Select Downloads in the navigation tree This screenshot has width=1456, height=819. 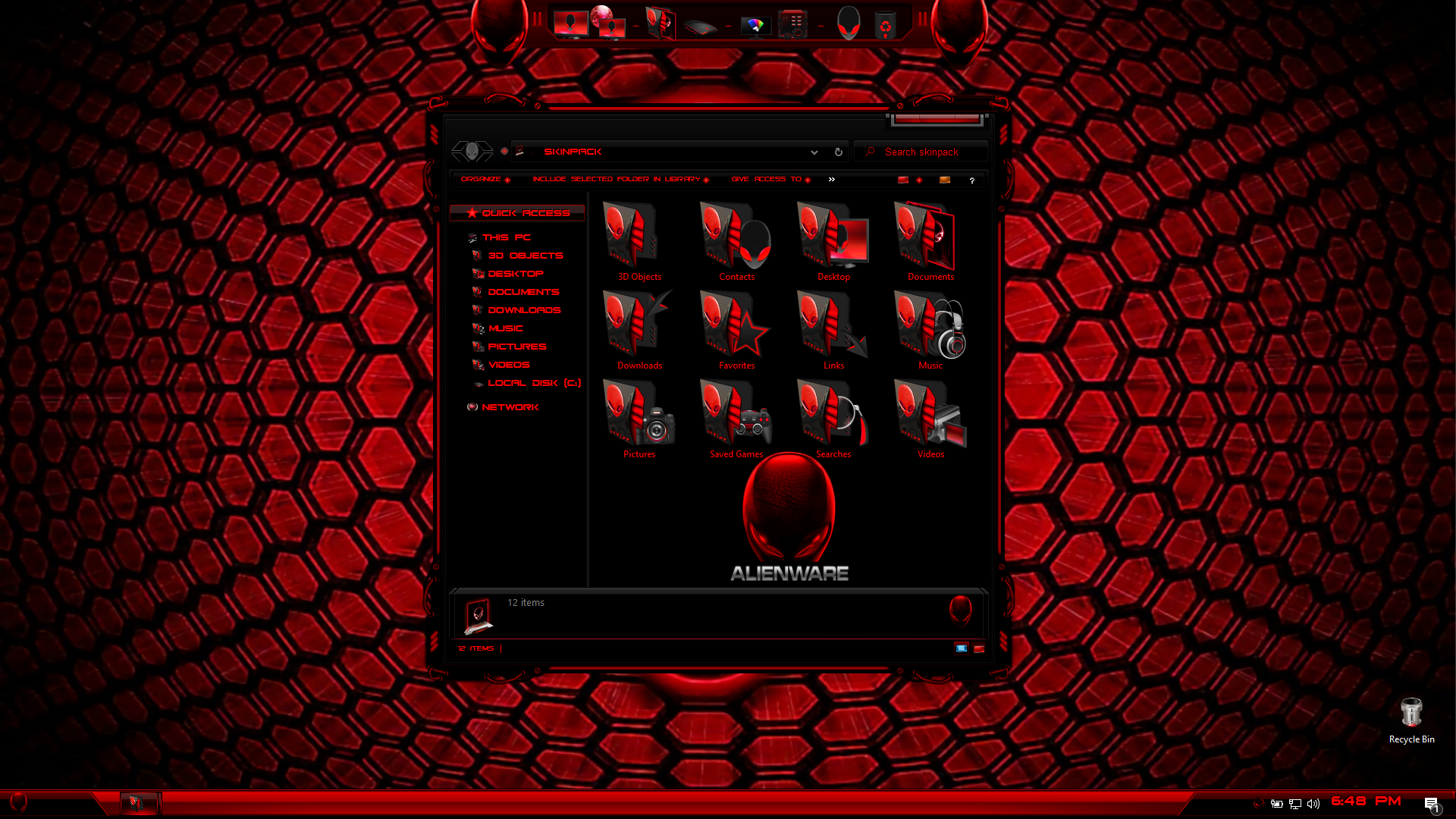524,310
